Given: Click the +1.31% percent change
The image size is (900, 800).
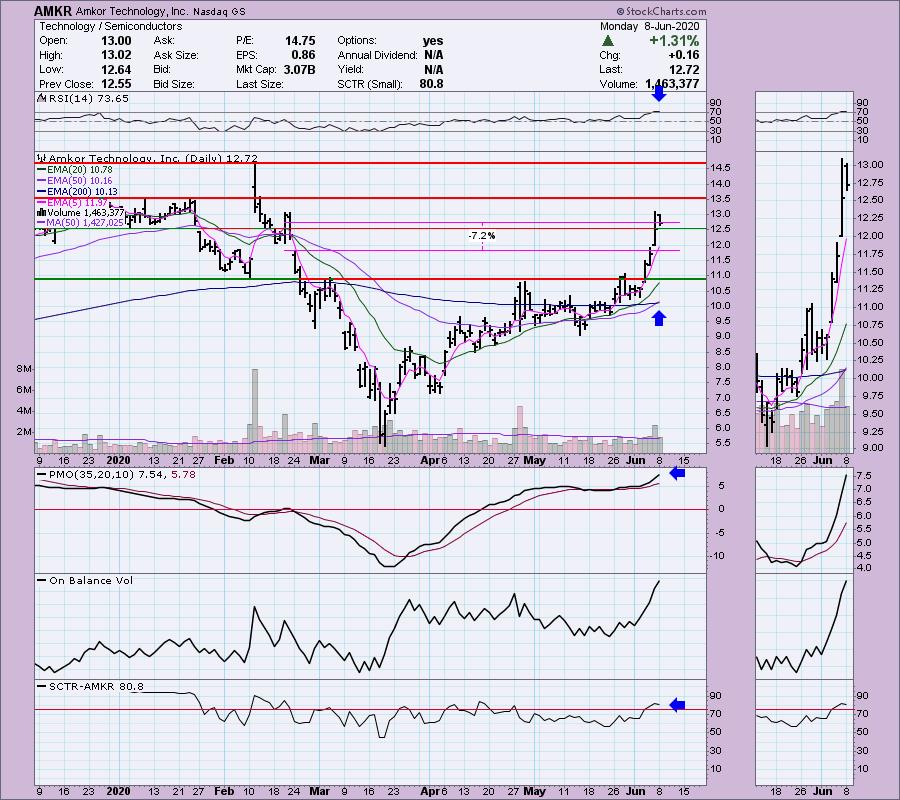Looking at the screenshot, I should 674,41.
